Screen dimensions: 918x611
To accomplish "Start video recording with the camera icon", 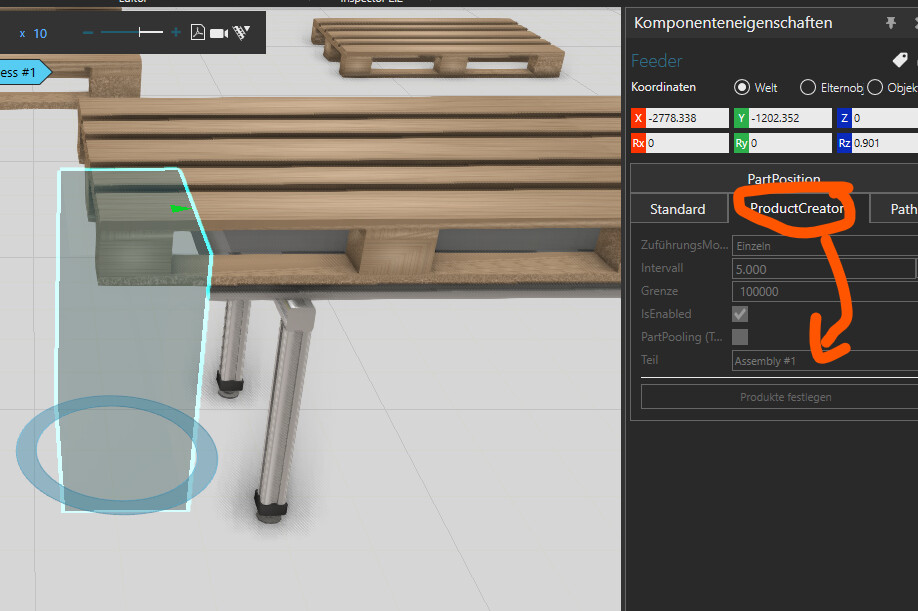I will coord(219,33).
